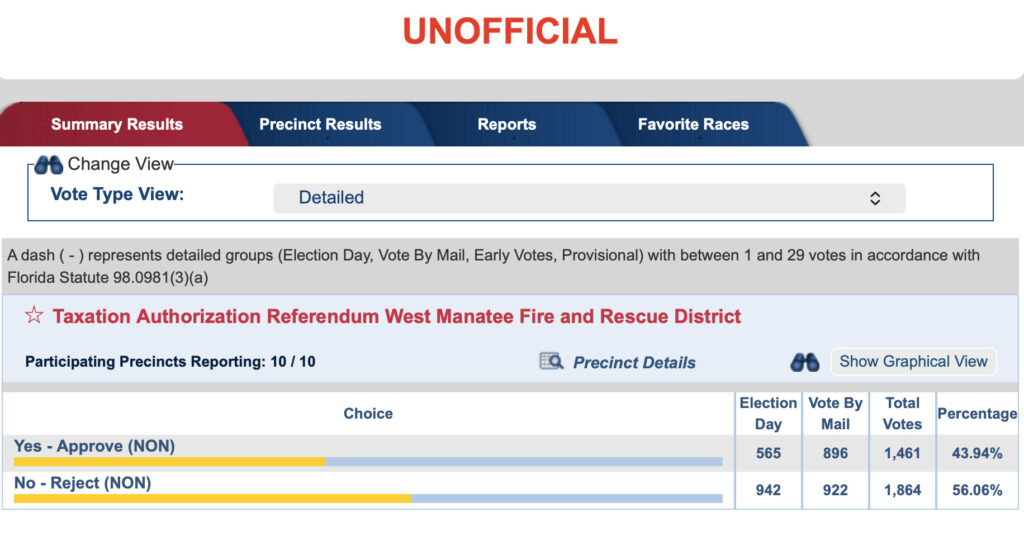This screenshot has height=555, width=1024.
Task: Click the Election Day column header
Action: click(x=768, y=413)
